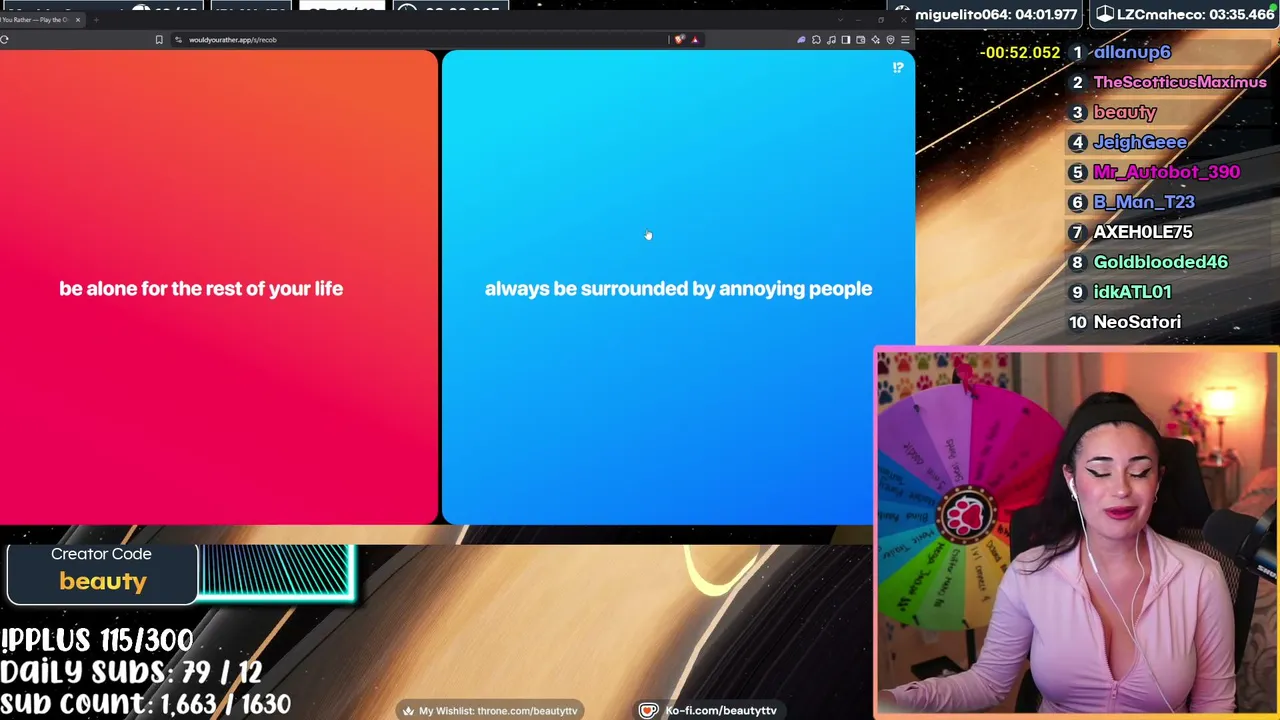Click leaderboard name NeoSatori

(x=1138, y=322)
